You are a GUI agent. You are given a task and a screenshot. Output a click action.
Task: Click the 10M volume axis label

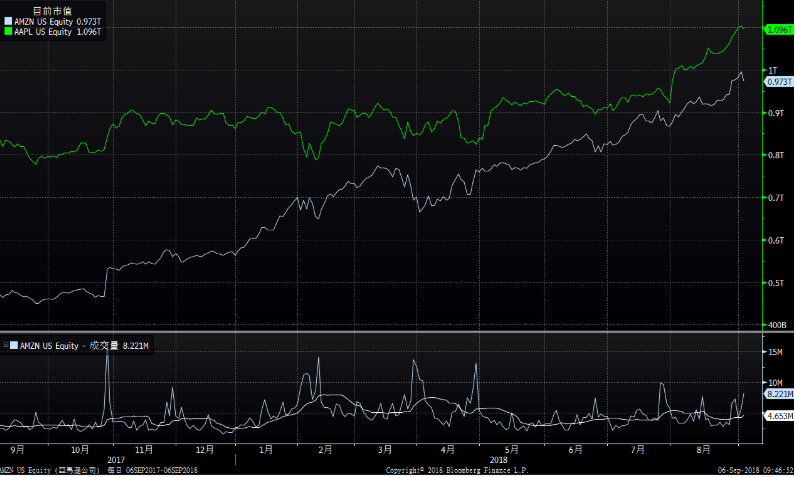click(x=775, y=383)
